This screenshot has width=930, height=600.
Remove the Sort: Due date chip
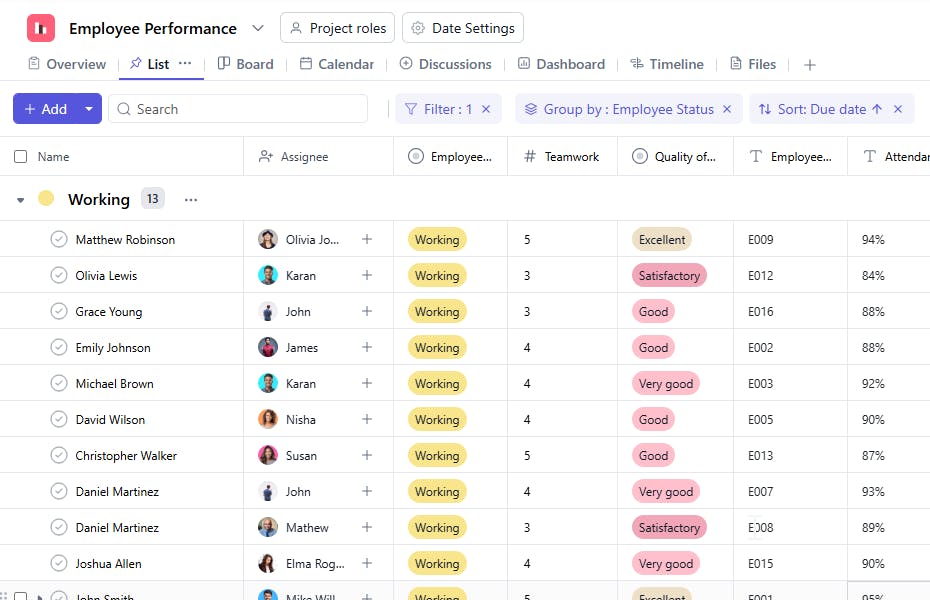[898, 109]
